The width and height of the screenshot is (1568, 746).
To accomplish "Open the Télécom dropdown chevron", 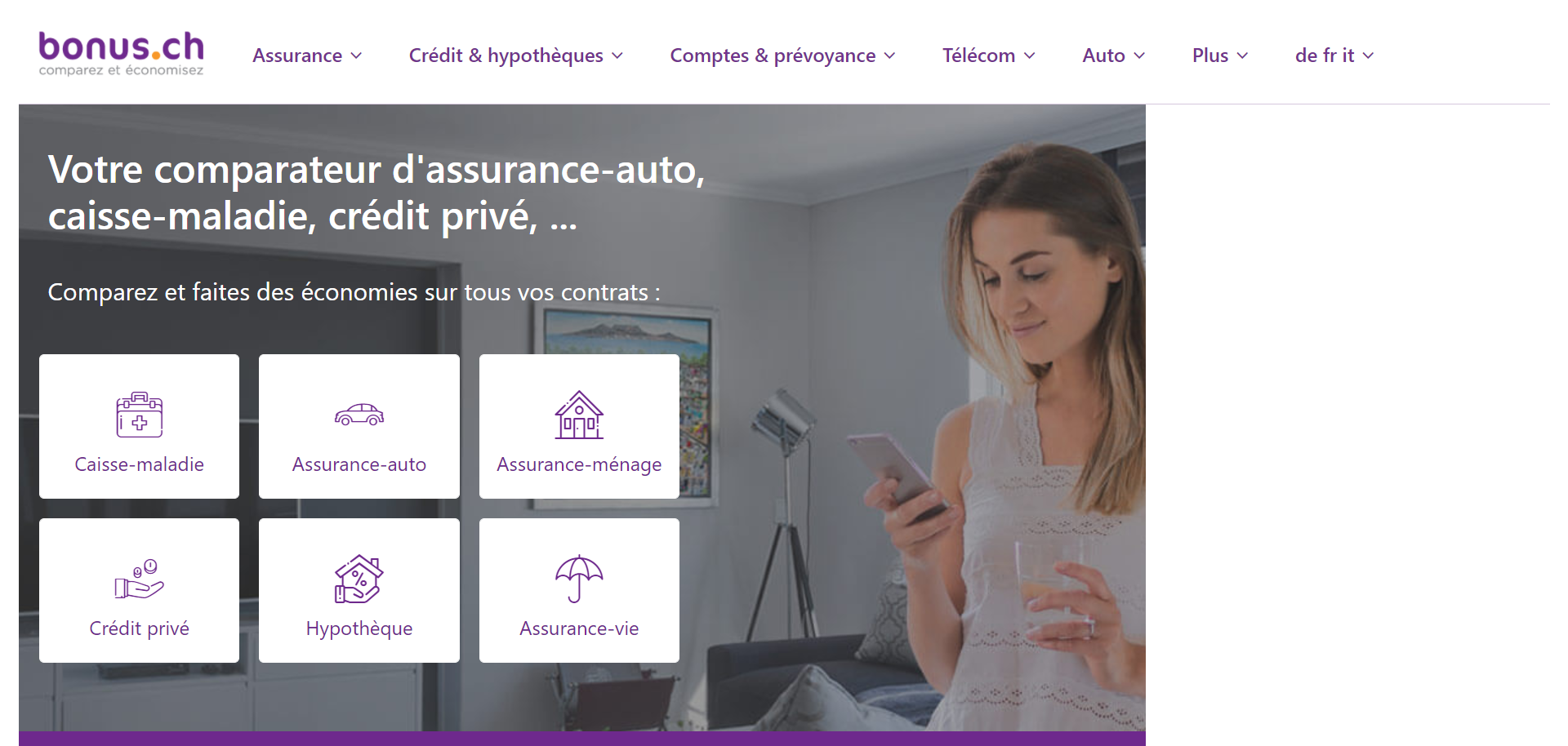I will [x=1030, y=56].
